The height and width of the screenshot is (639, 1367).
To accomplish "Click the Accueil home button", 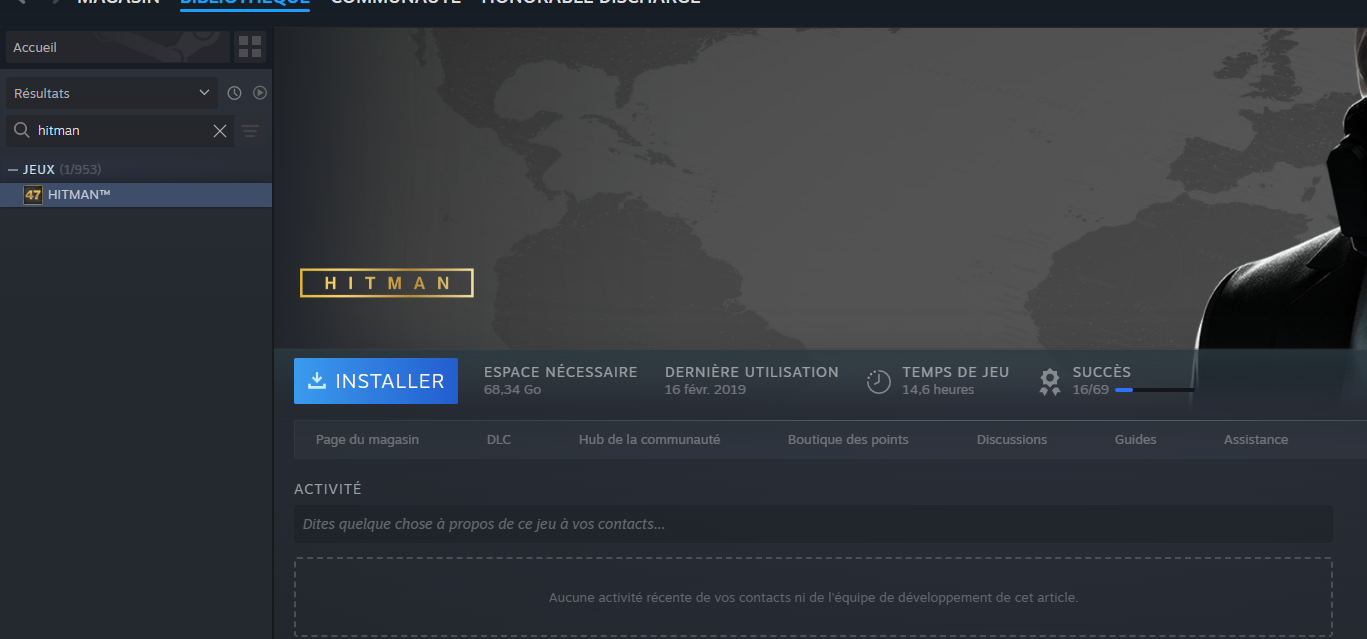I will click(118, 47).
